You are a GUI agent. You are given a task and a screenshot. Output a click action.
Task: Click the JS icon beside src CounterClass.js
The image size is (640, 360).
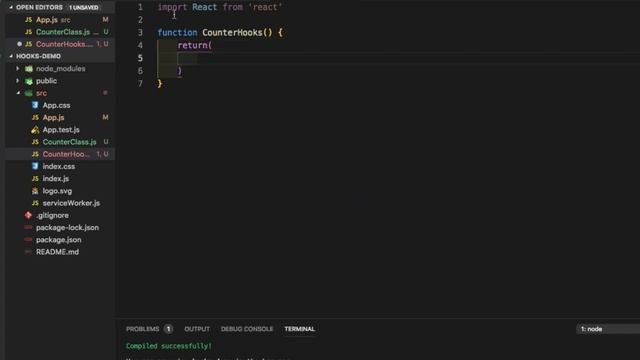[35, 142]
